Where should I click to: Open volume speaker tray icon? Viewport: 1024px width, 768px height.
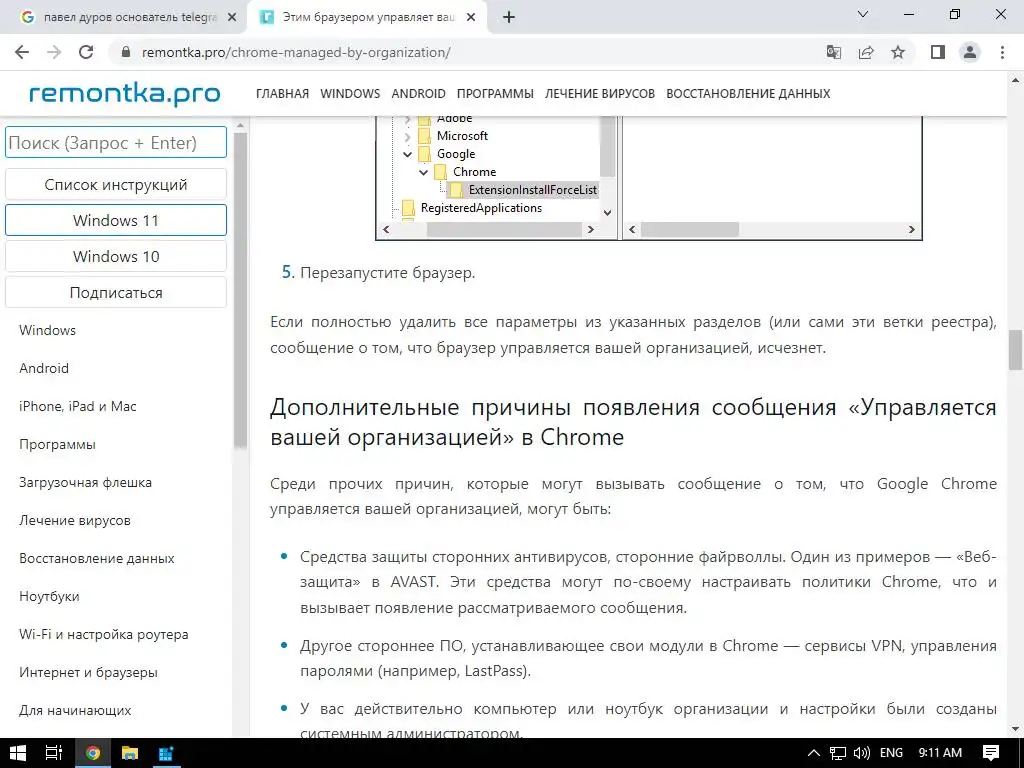point(861,753)
